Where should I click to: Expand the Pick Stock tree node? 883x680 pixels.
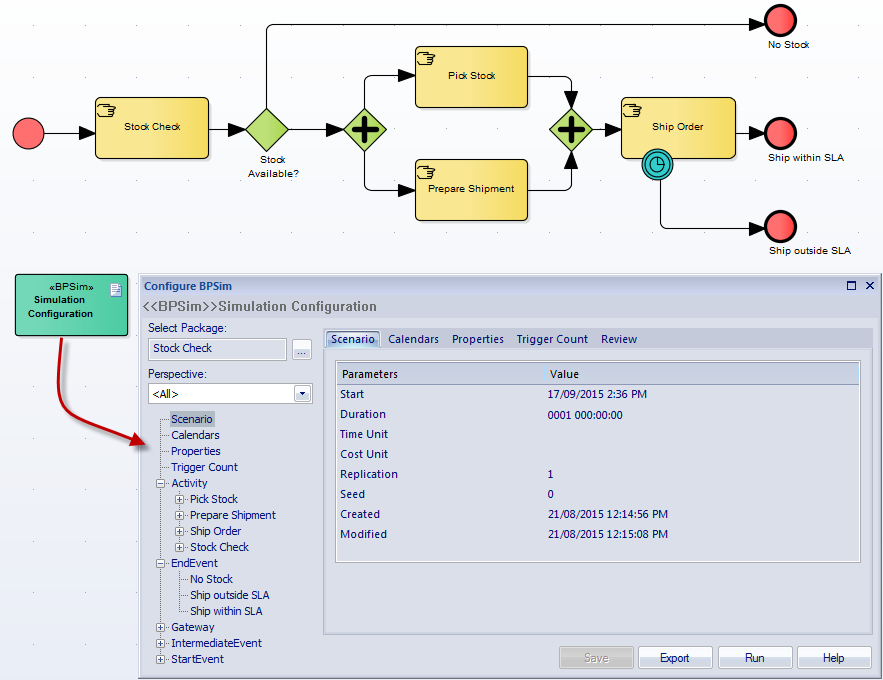180,499
